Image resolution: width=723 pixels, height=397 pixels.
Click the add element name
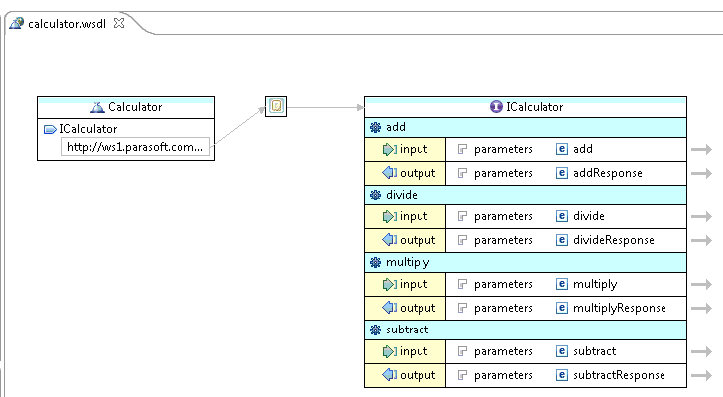tap(583, 149)
